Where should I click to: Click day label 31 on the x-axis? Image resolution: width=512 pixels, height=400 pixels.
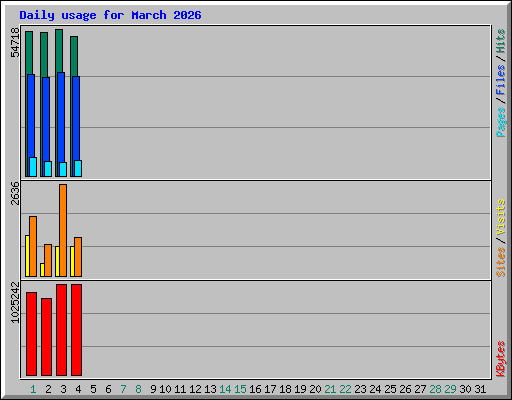click(x=480, y=389)
